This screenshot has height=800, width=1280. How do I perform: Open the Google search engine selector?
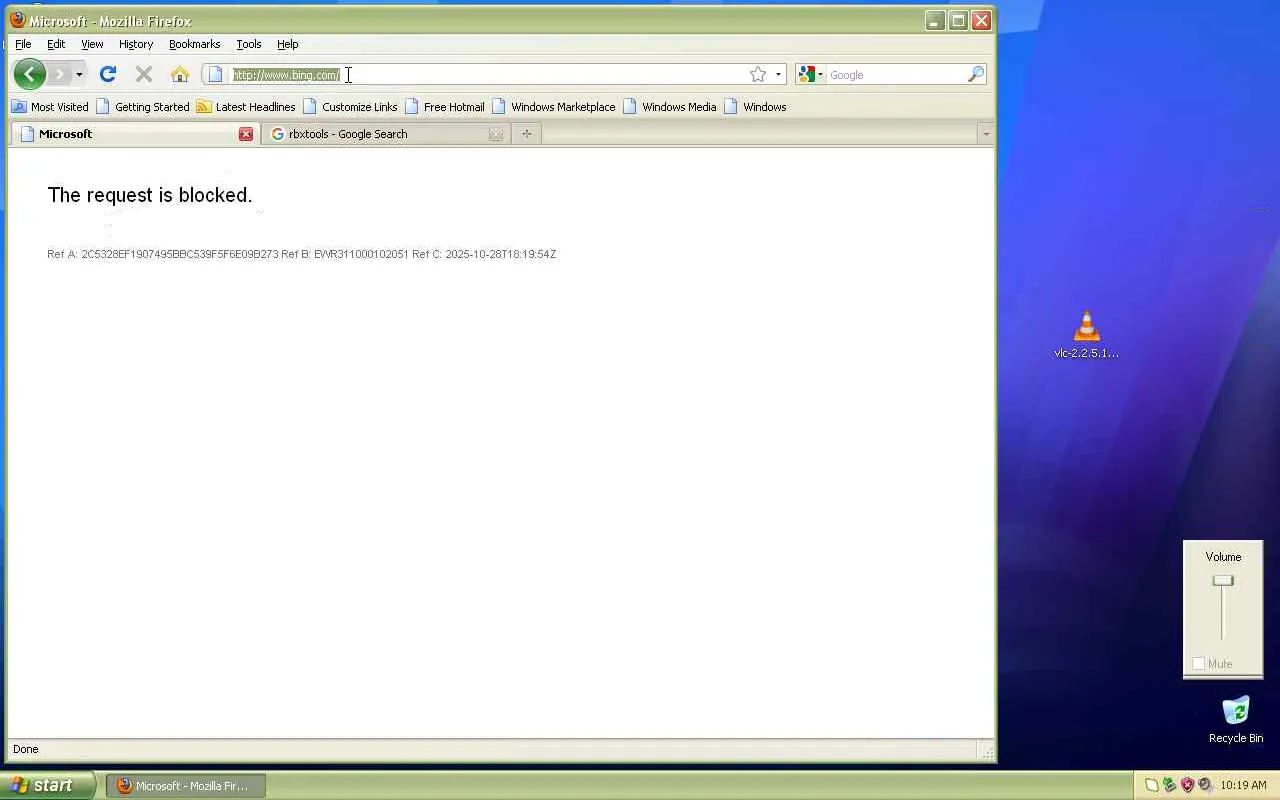[x=810, y=74]
